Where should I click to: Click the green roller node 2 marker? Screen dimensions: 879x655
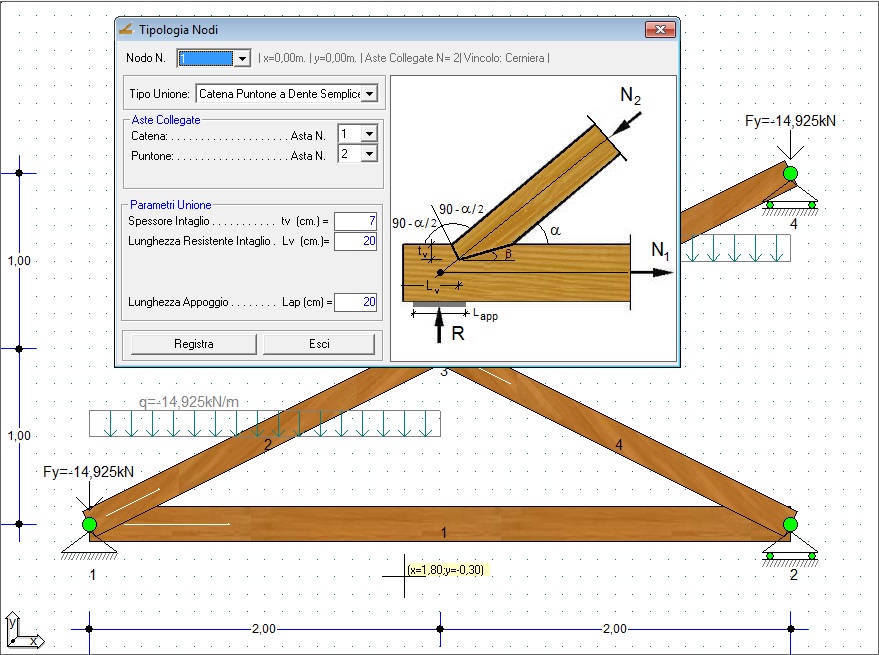point(790,524)
